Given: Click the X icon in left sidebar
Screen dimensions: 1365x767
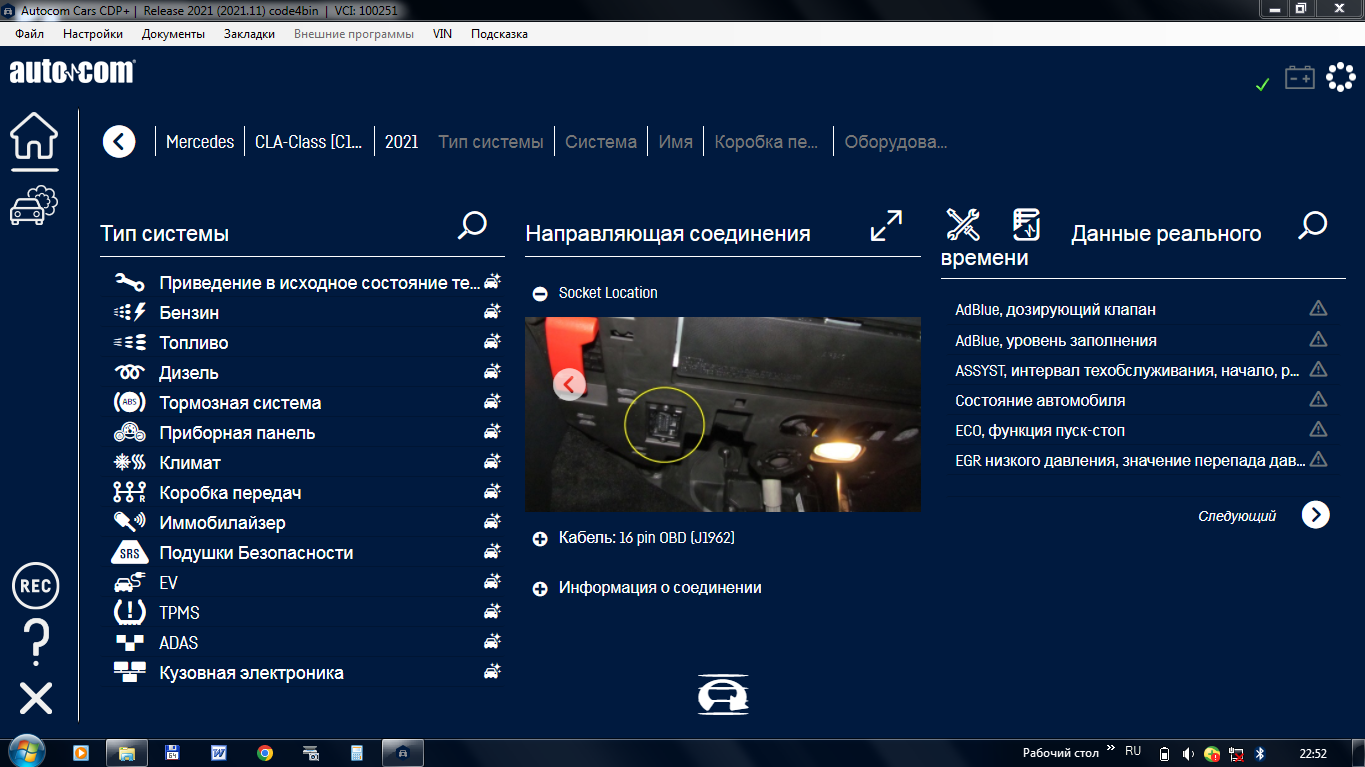Looking at the screenshot, I should pyautogui.click(x=36, y=698).
